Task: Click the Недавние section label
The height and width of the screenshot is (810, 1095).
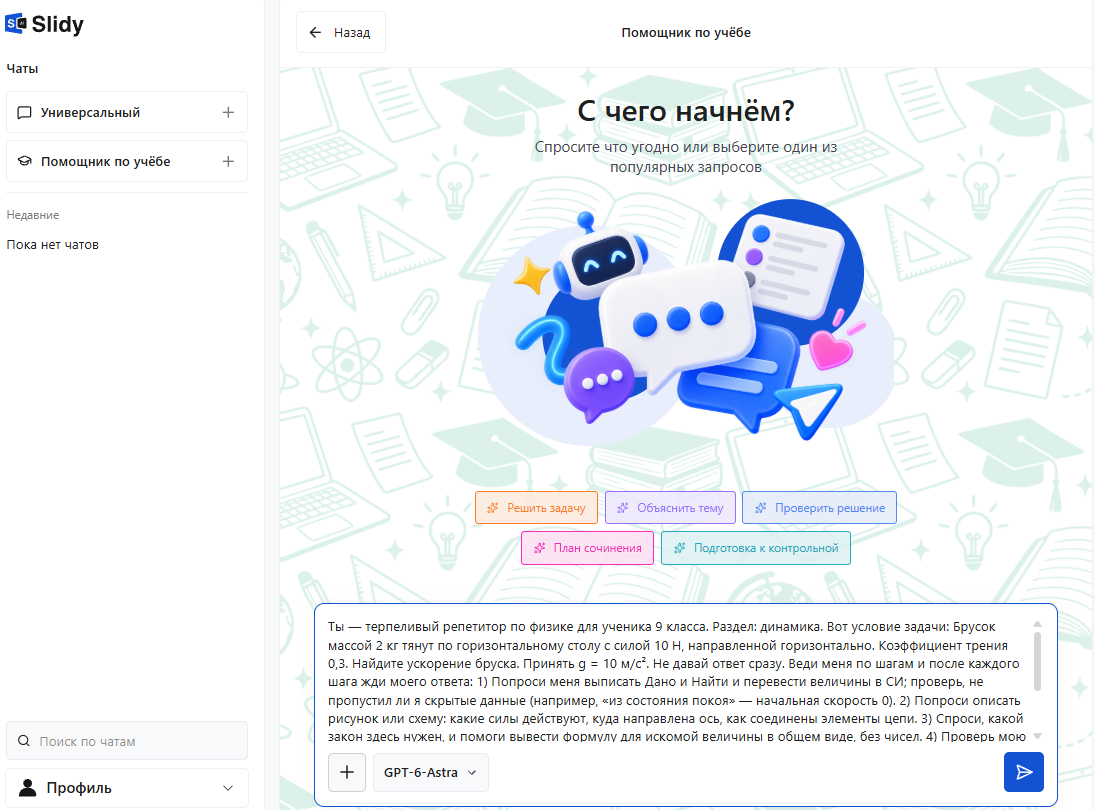Action: click(33, 215)
